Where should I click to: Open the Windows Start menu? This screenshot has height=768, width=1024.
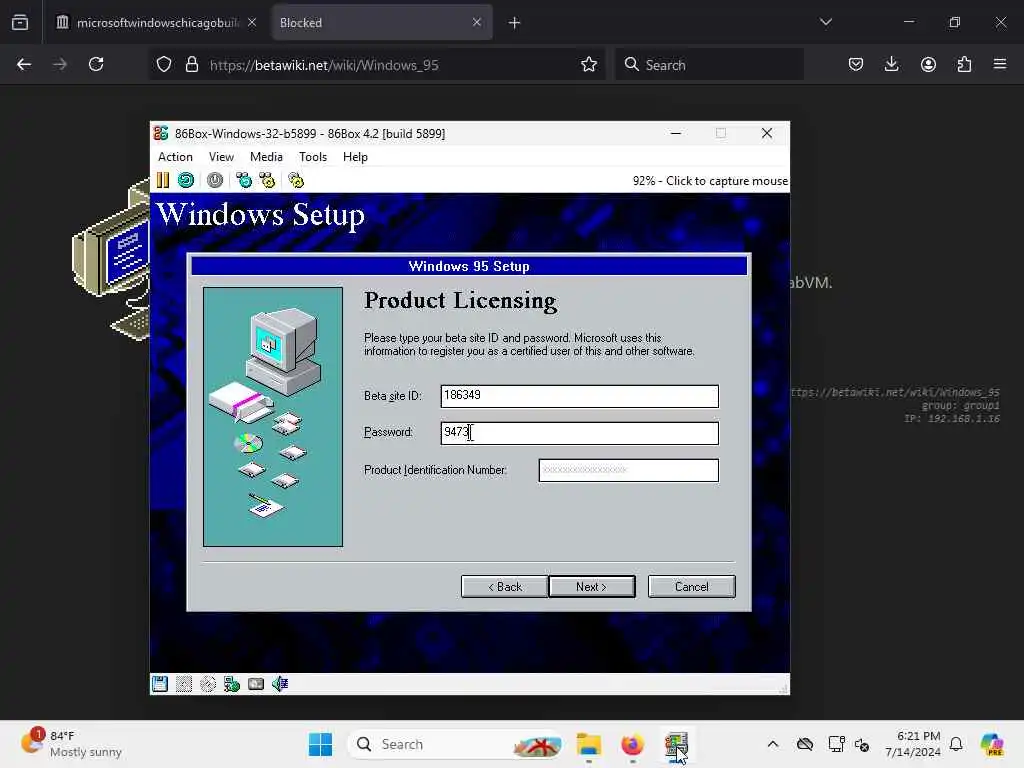(320, 744)
